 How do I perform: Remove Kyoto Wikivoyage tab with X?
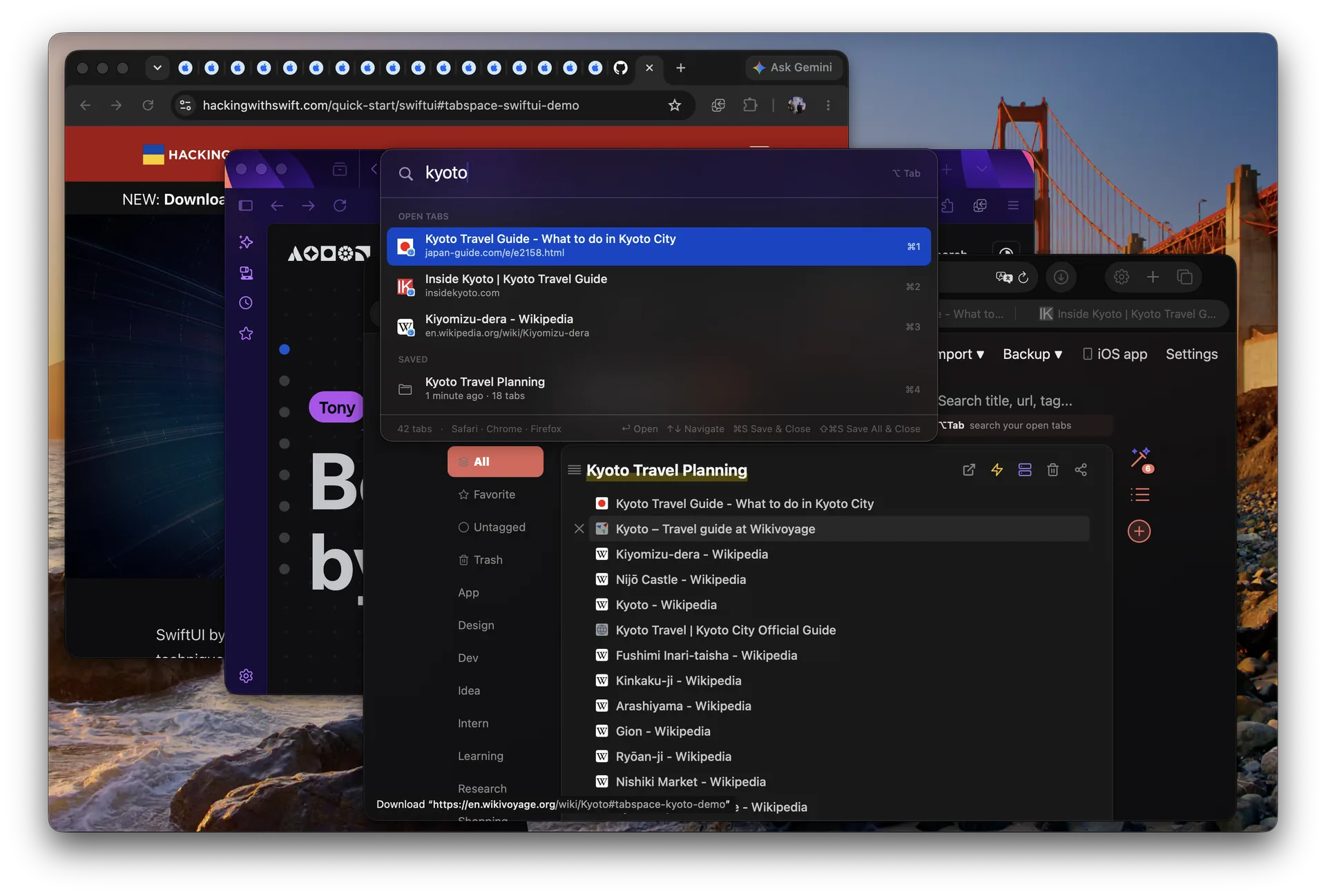pos(579,529)
